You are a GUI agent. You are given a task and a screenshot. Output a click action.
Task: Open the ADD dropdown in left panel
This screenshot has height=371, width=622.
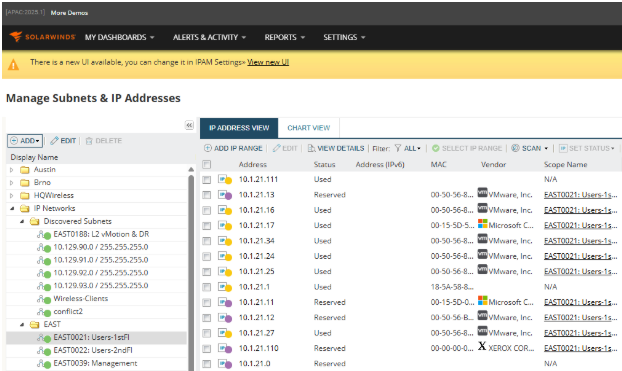pos(25,141)
